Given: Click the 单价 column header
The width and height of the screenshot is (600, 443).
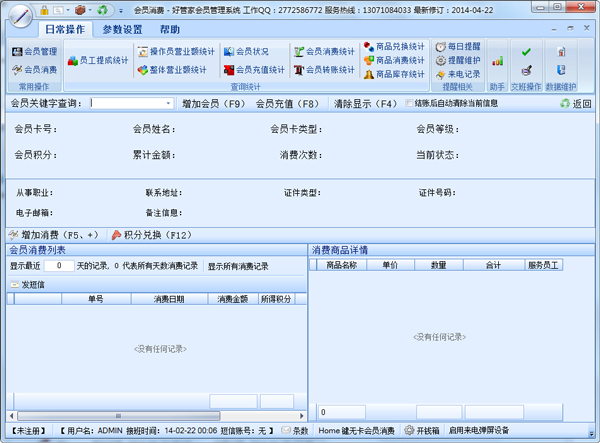Looking at the screenshot, I should (x=390, y=265).
